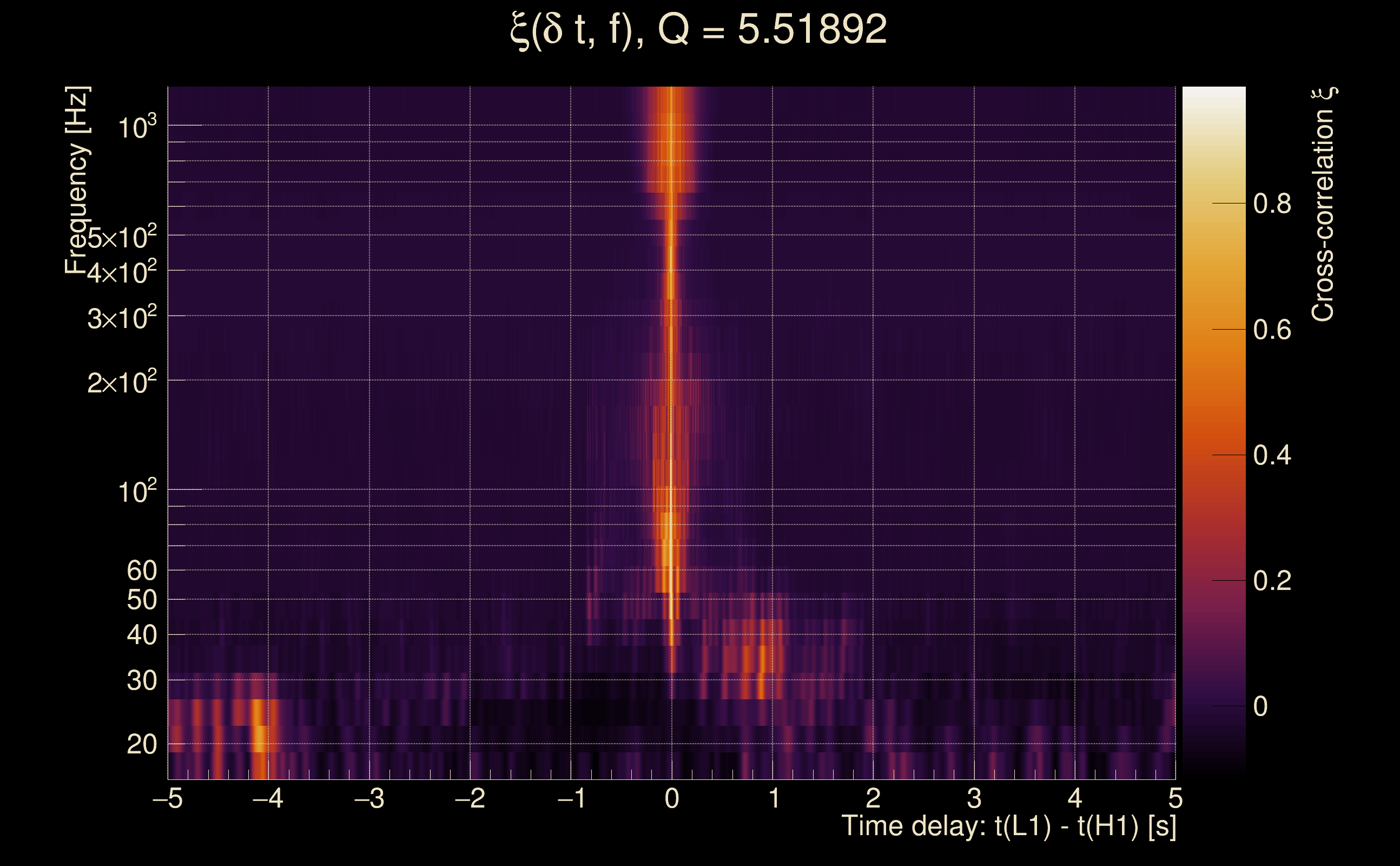Click the Frequency [Hz] y-axis label
The height and width of the screenshot is (866, 1400).
(77, 180)
